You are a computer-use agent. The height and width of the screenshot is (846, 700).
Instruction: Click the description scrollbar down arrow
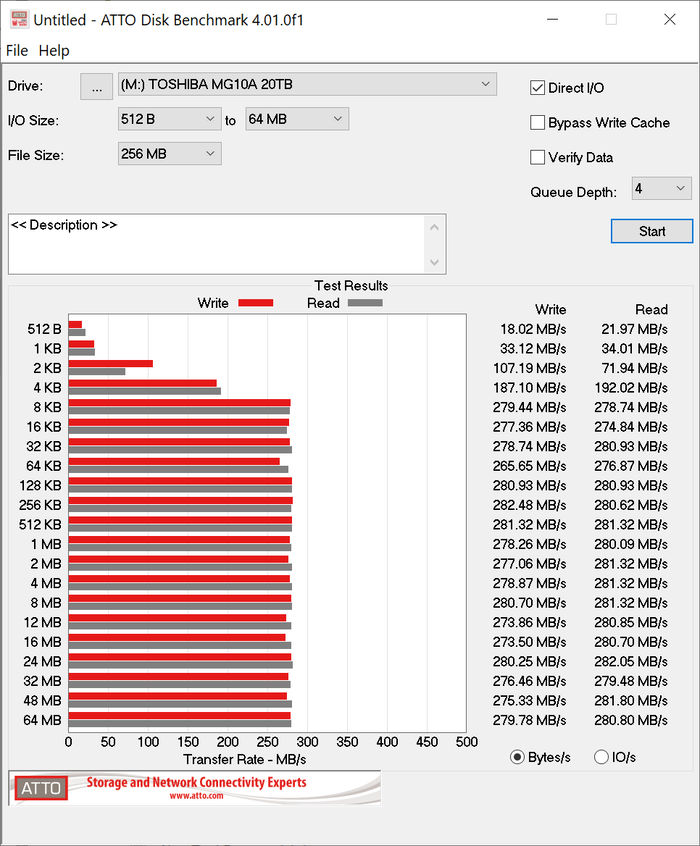click(434, 262)
